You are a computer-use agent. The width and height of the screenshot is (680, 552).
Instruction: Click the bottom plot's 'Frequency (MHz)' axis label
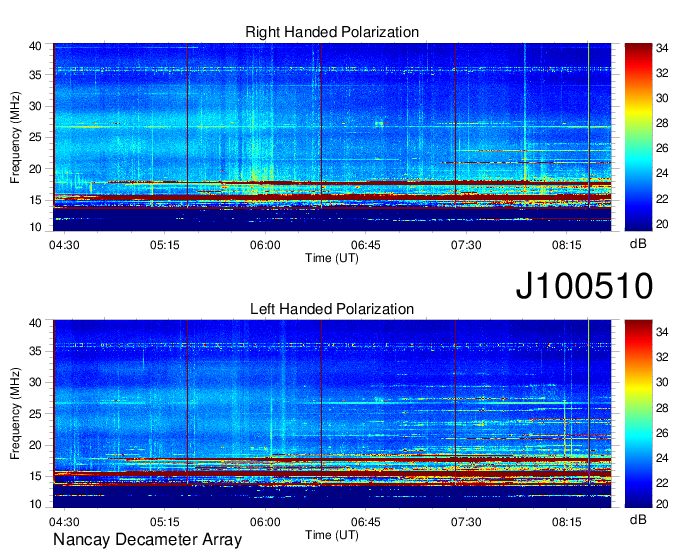[x=15, y=414]
